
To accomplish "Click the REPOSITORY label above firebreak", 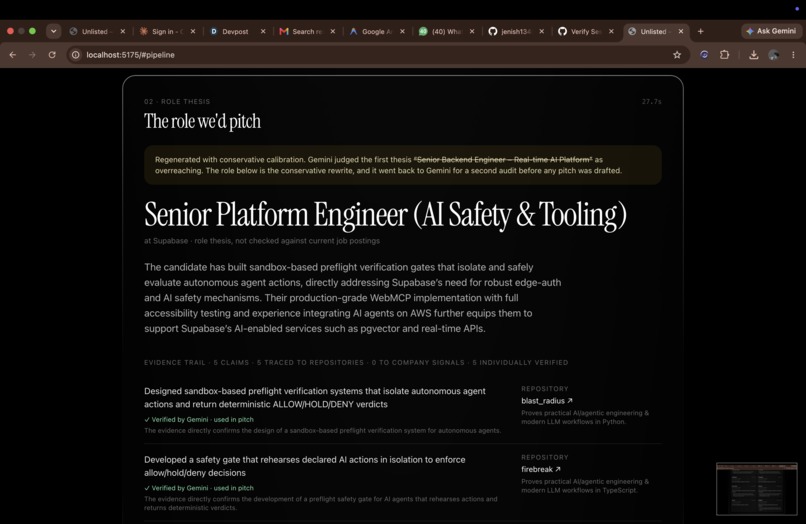I will pos(545,457).
